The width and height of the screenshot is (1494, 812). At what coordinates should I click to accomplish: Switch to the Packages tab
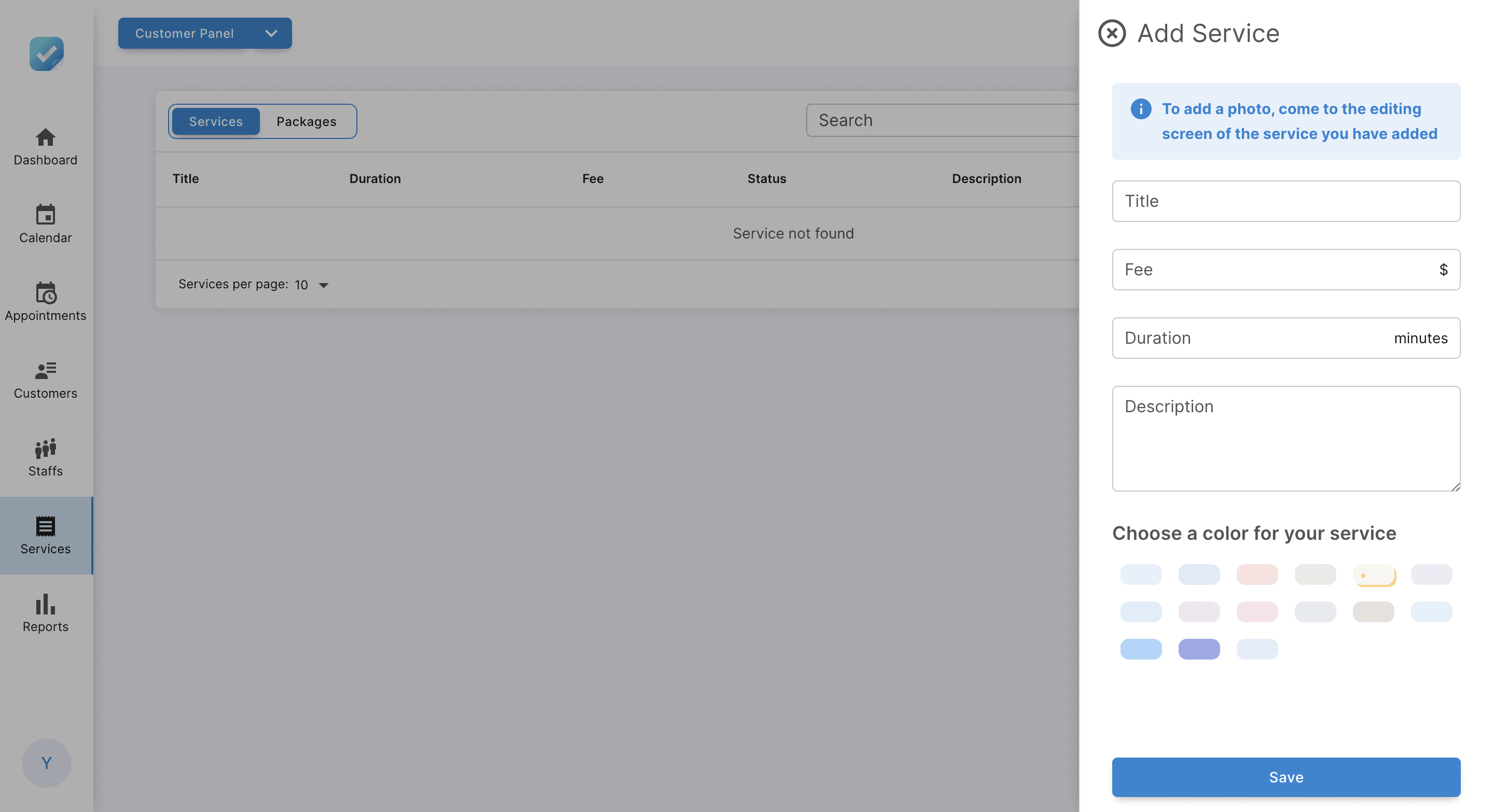tap(306, 121)
